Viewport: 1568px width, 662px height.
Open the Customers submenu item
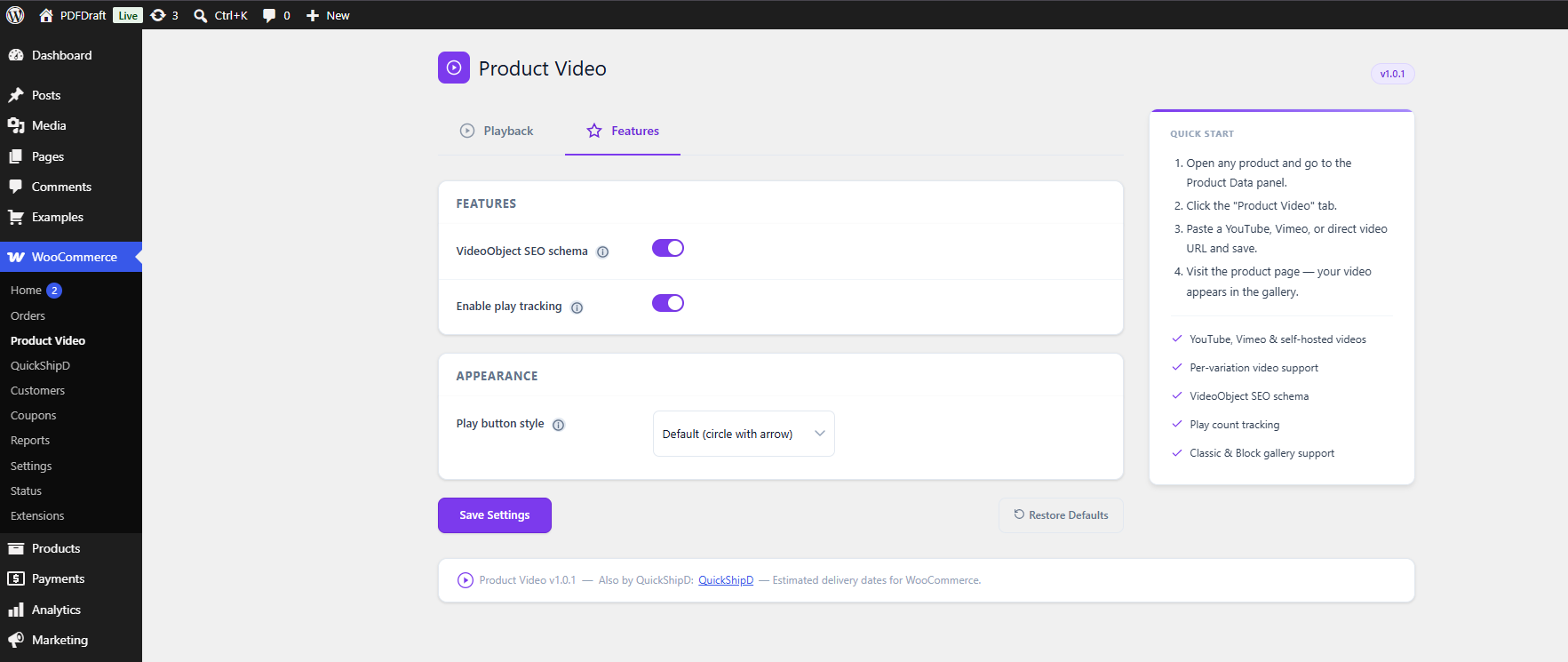click(x=37, y=390)
